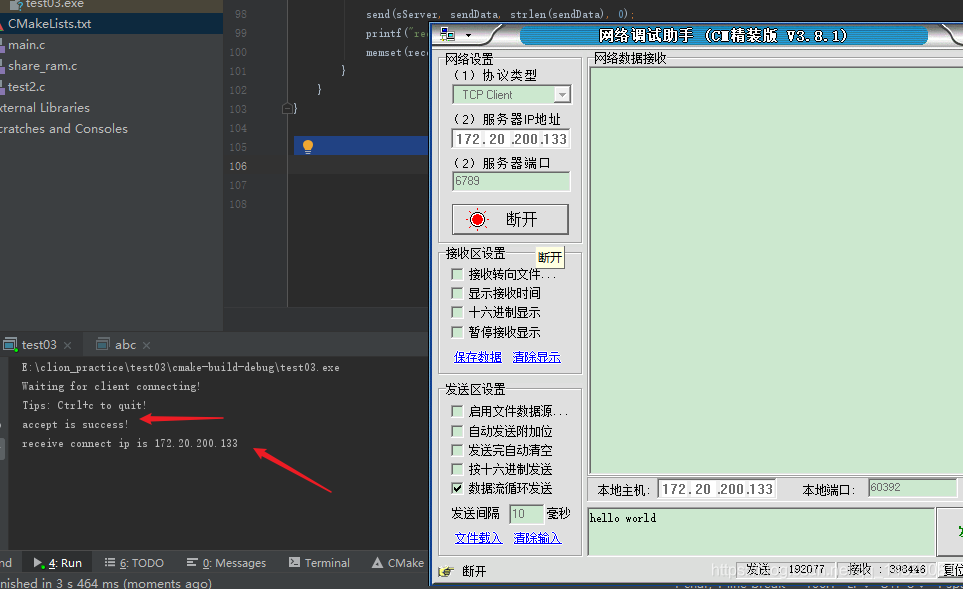
Task: Click the local port field 60392
Action: pyautogui.click(x=913, y=488)
